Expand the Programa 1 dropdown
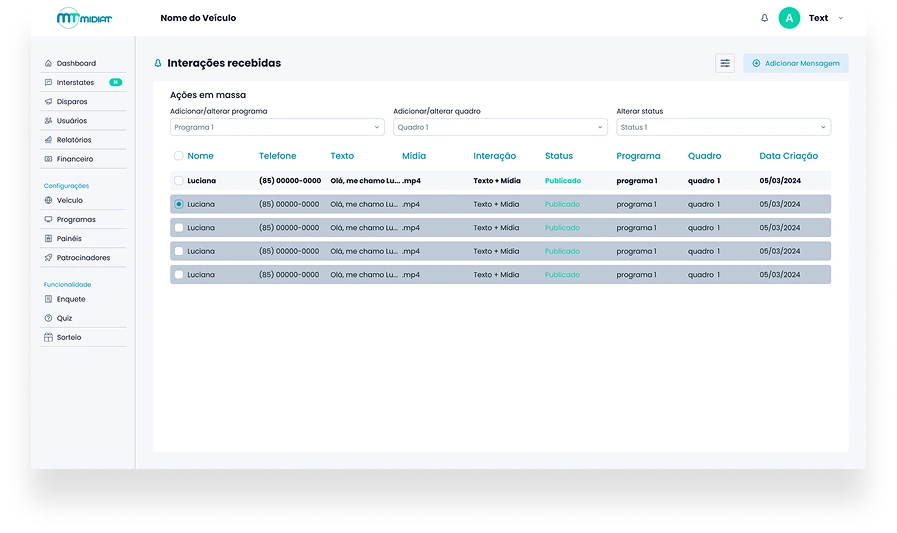 [x=277, y=127]
